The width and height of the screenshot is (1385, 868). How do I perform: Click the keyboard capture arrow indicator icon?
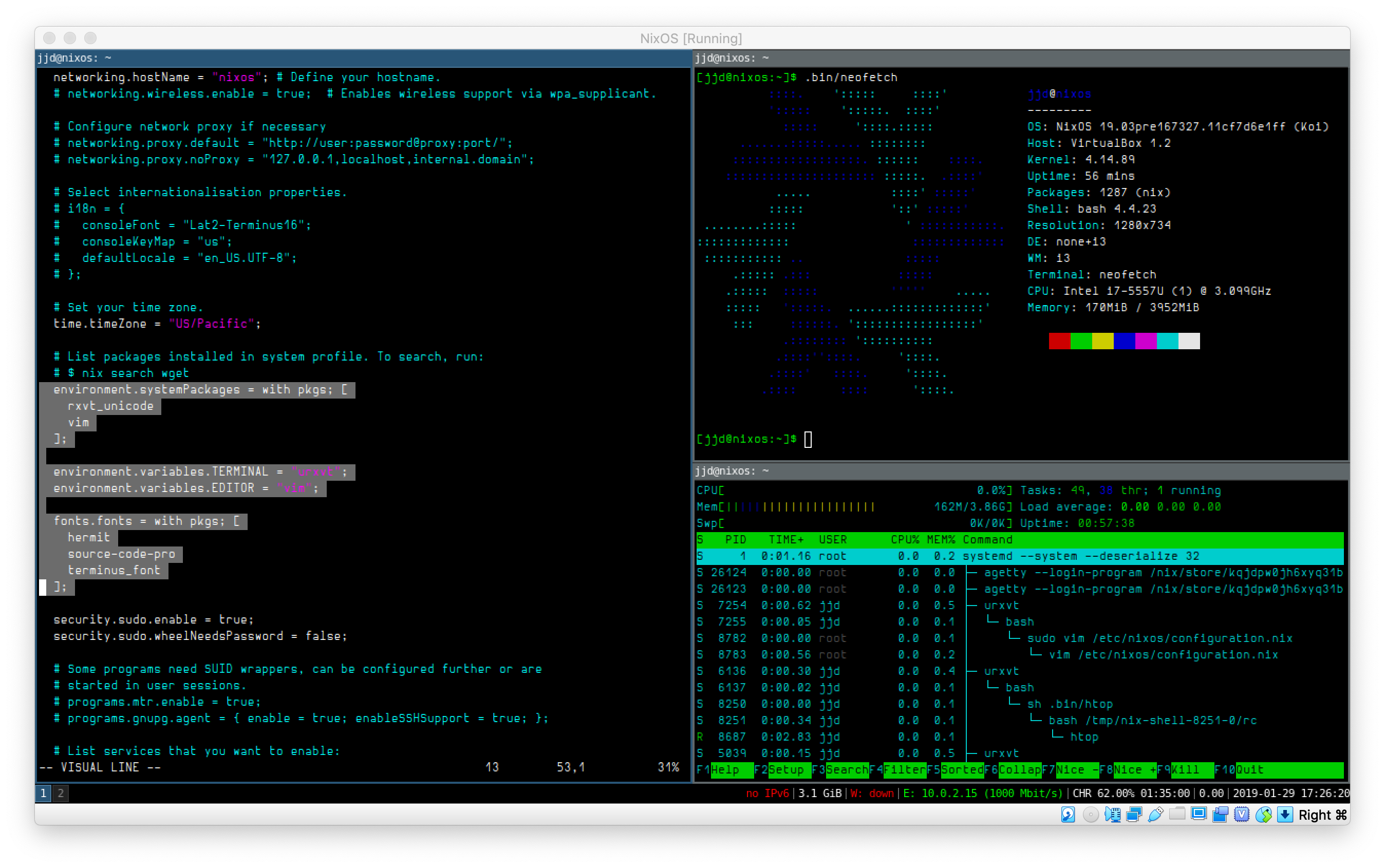[x=1285, y=814]
